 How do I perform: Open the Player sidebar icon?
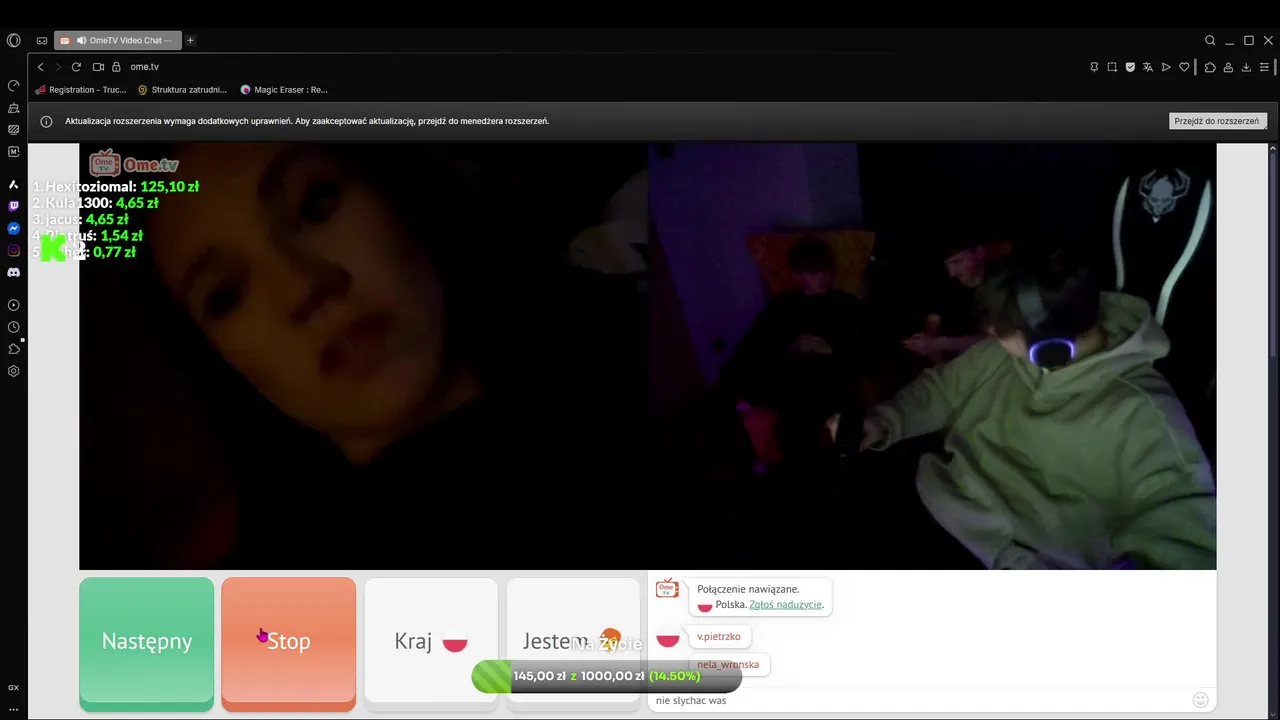[x=13, y=305]
